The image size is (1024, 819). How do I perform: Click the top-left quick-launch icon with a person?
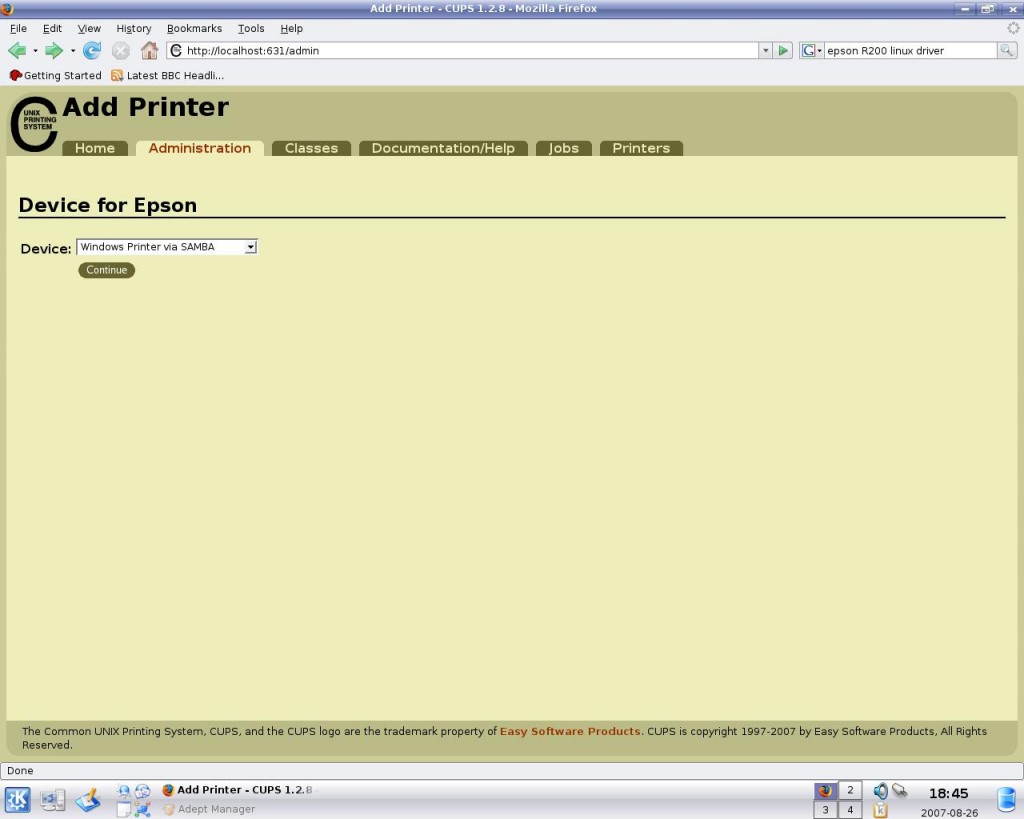[x=123, y=791]
